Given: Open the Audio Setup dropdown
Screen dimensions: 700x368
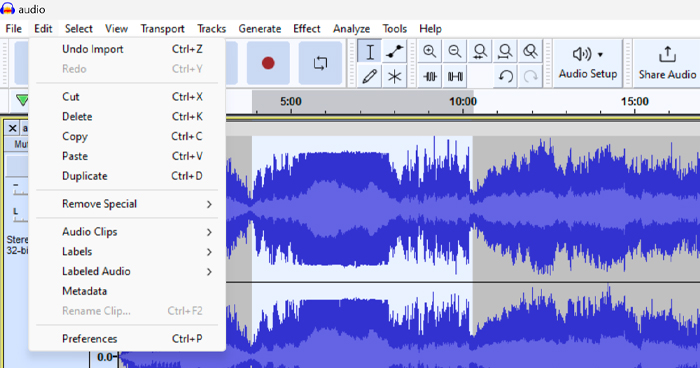Looking at the screenshot, I should click(588, 63).
